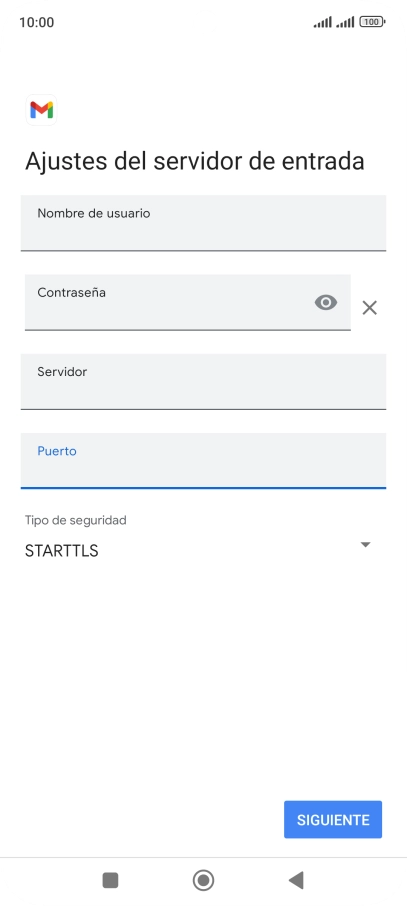
Task: Tap the 10:00 clock in status bar
Action: [x=36, y=23]
